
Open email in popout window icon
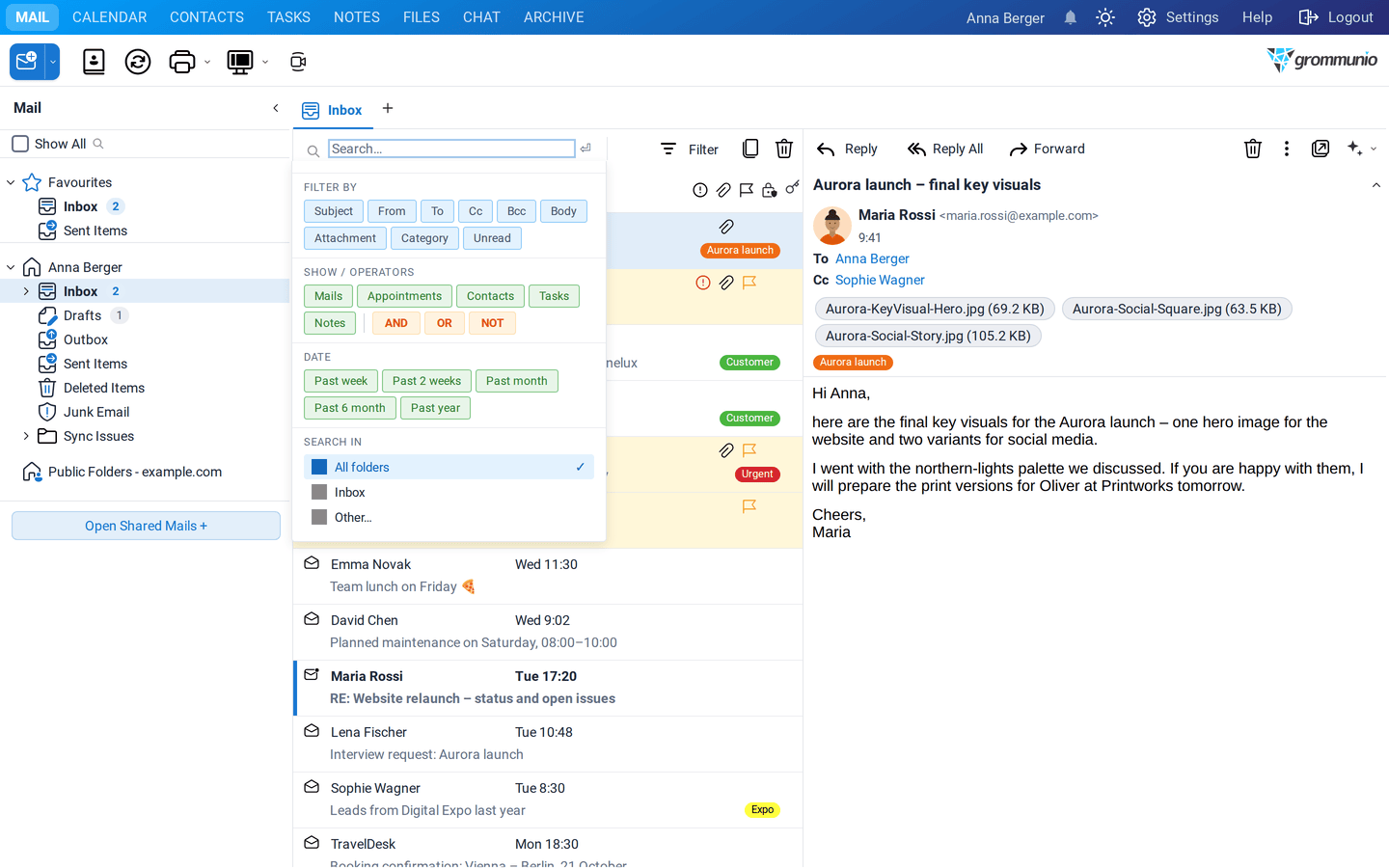tap(1321, 149)
